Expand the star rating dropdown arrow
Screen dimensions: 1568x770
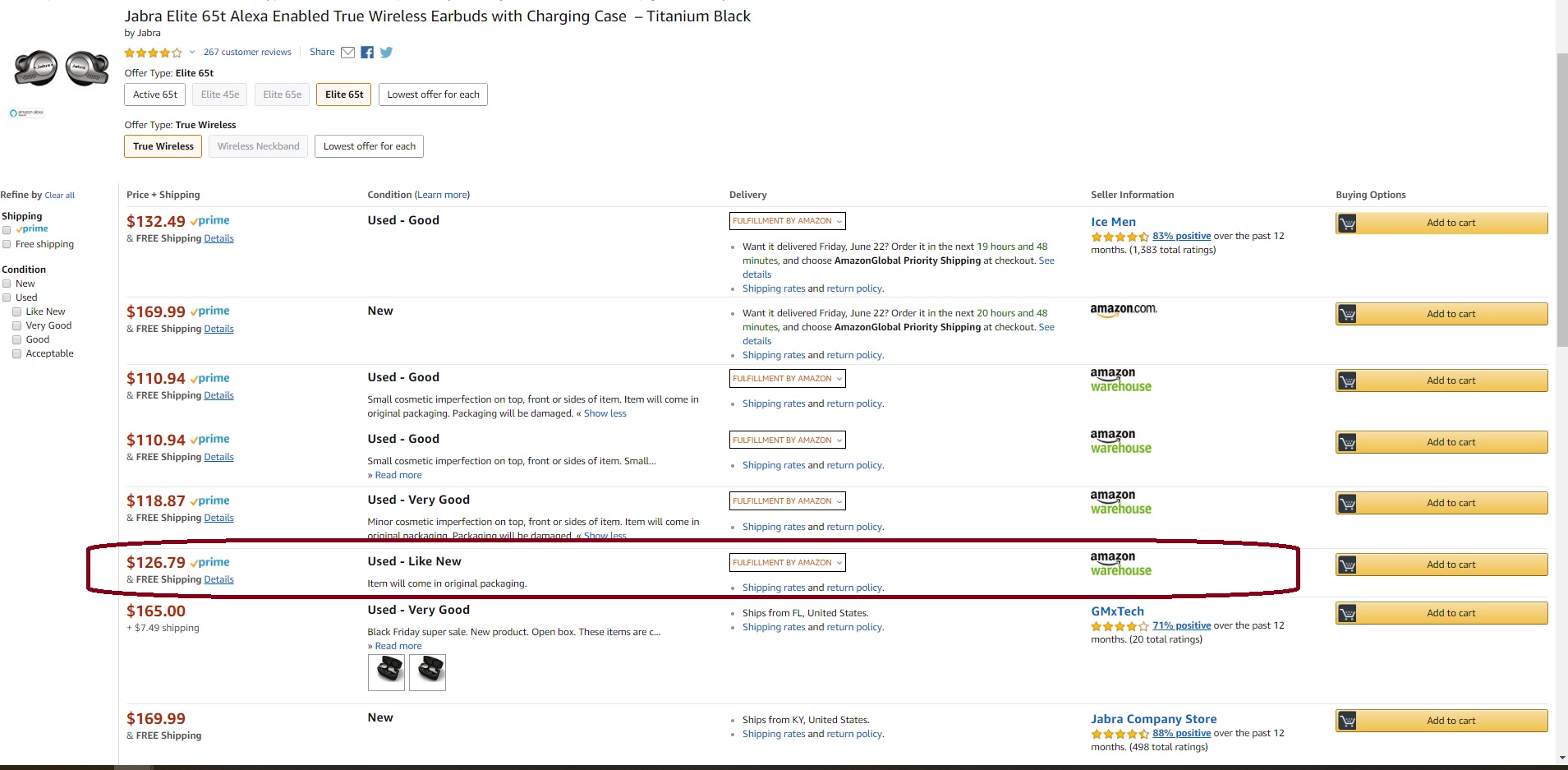point(192,53)
